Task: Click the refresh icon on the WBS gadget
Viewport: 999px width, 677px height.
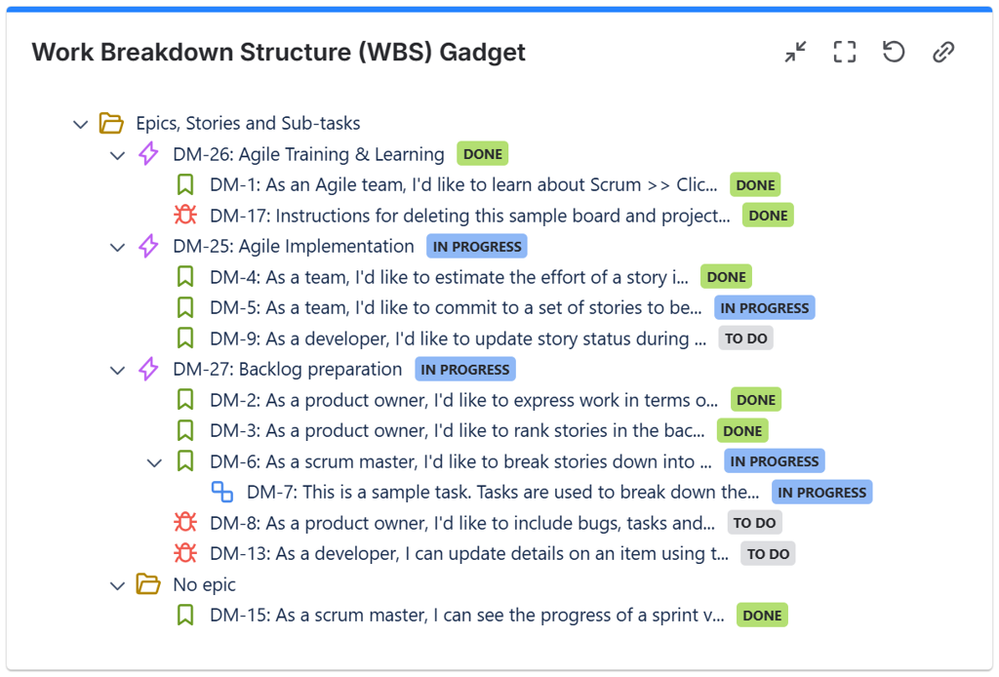Action: (x=894, y=51)
